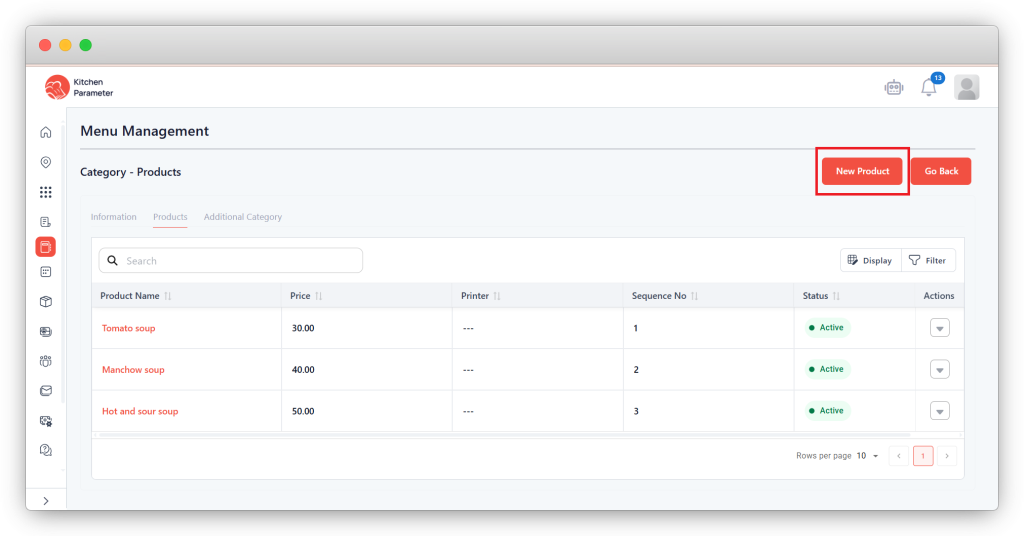The height and width of the screenshot is (536, 1024).
Task: Switch to the Information tab
Action: click(x=113, y=217)
